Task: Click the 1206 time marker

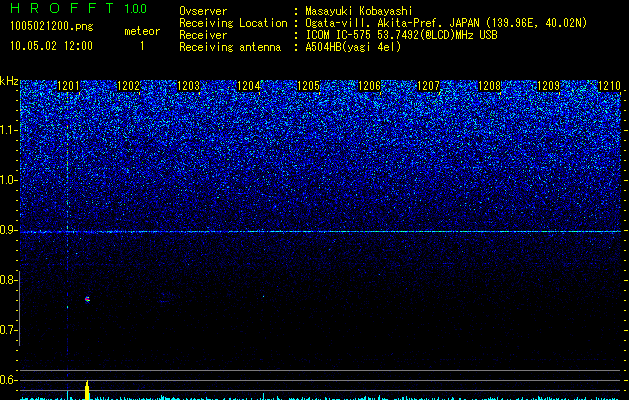Action: click(x=369, y=86)
